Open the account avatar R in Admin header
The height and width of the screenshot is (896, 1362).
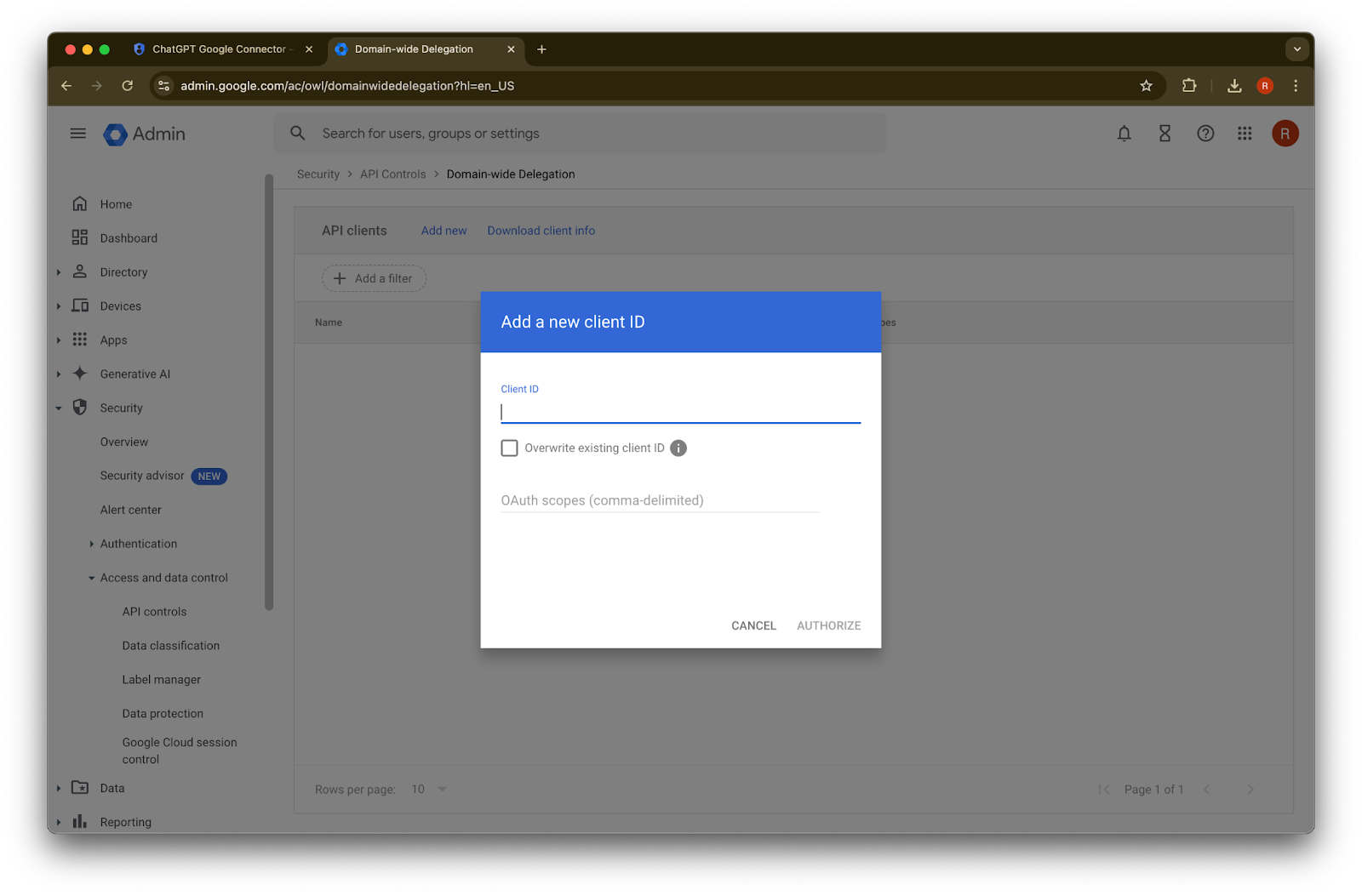(x=1285, y=134)
